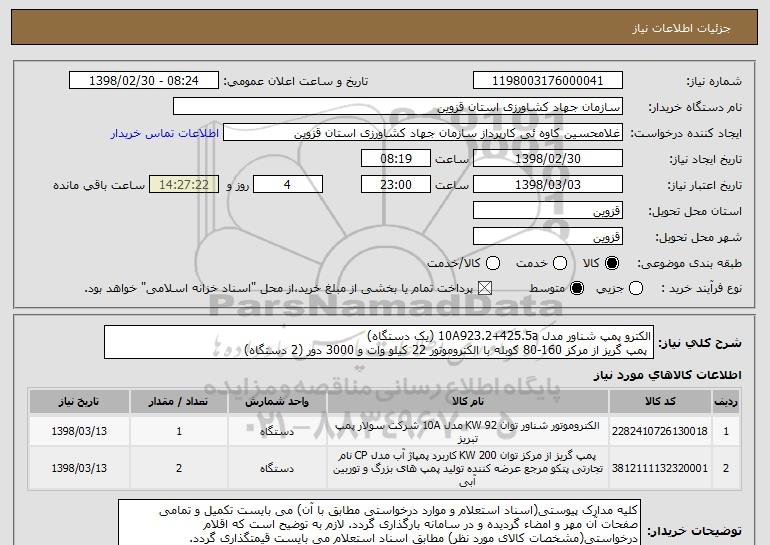Image resolution: width=770 pixels, height=545 pixels.
Task: Click the پمپ گریز از مرکز item name cell
Action: [468, 468]
